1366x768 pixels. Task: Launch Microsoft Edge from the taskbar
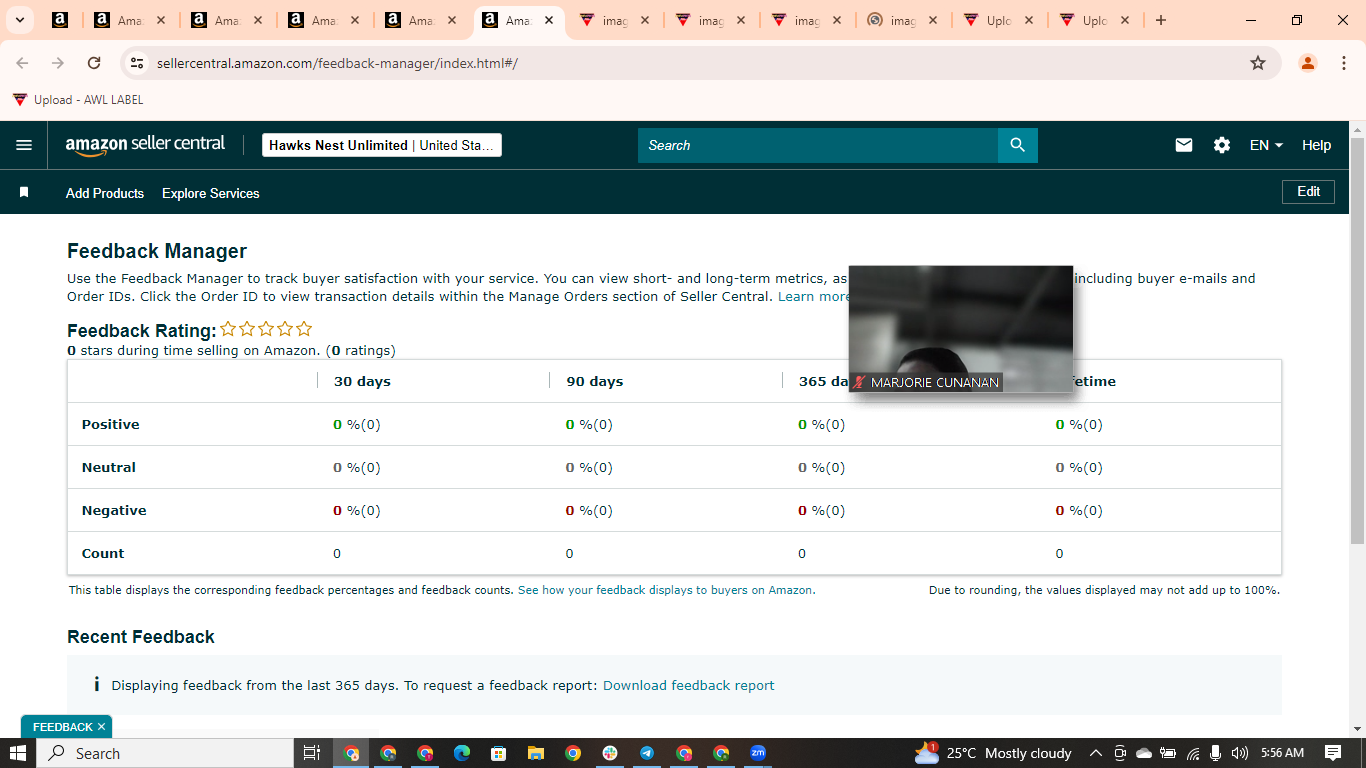pos(462,753)
